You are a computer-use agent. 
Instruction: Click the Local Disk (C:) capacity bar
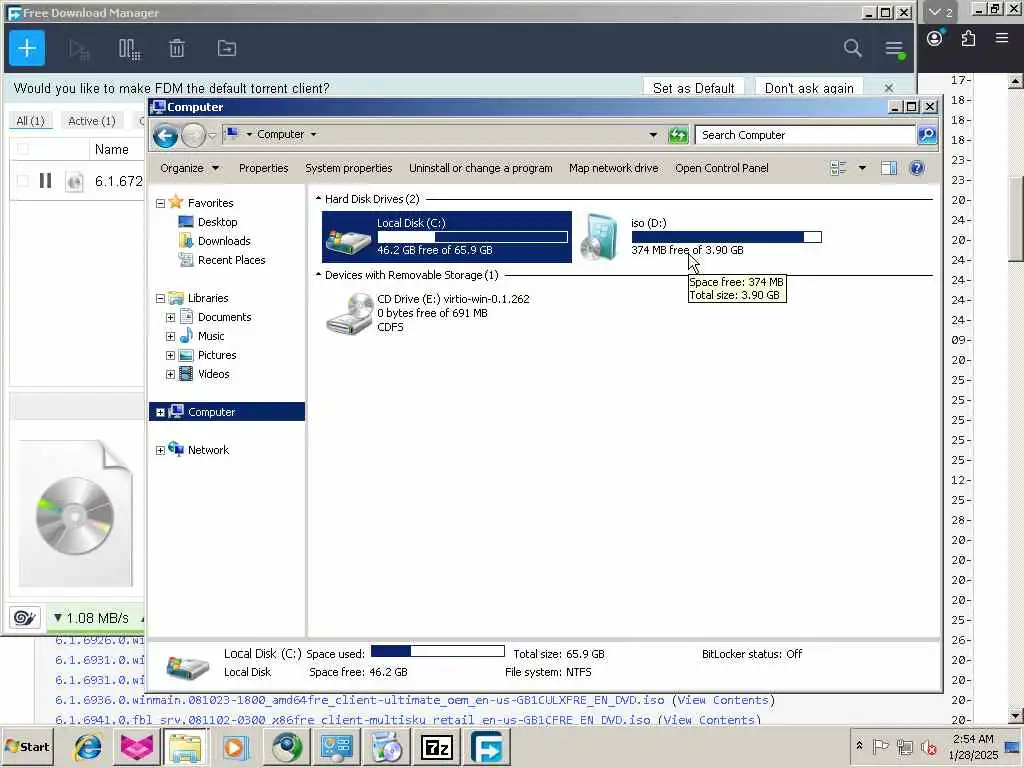click(472, 237)
